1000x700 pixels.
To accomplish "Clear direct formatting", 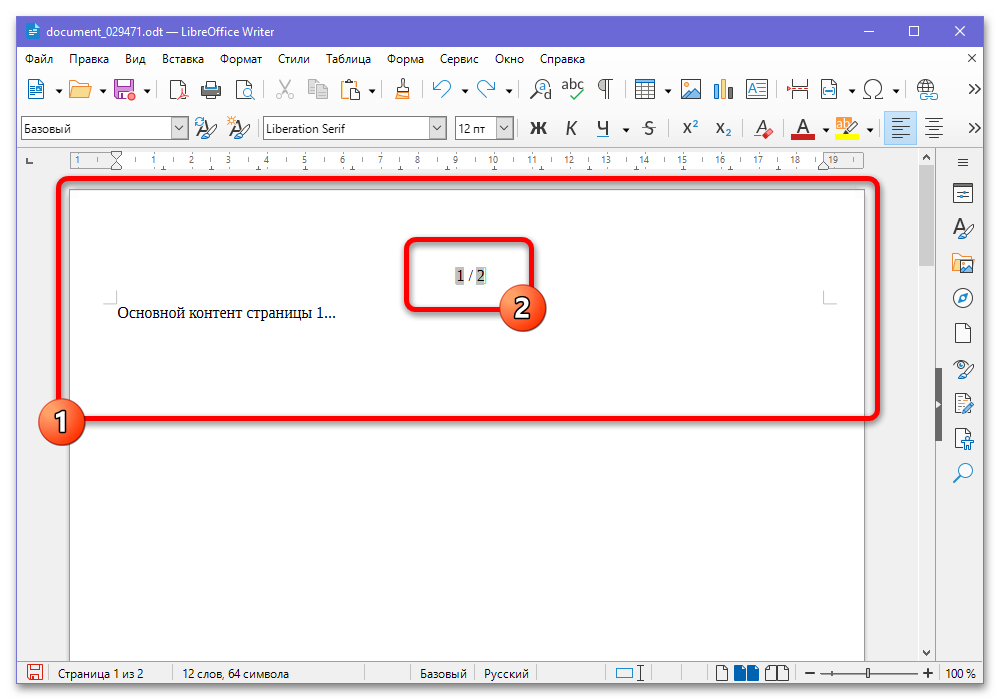I will pyautogui.click(x=763, y=129).
